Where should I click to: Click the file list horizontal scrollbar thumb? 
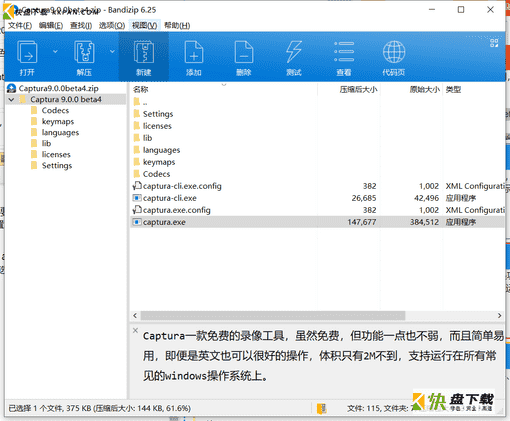pyautogui.click(x=273, y=315)
